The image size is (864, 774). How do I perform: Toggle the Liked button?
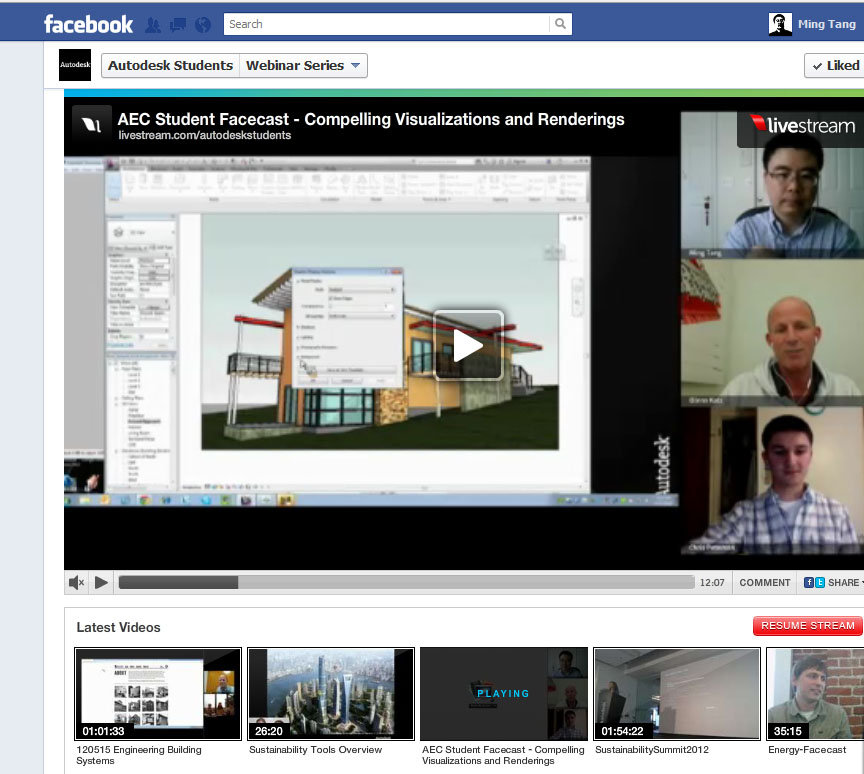click(x=835, y=66)
